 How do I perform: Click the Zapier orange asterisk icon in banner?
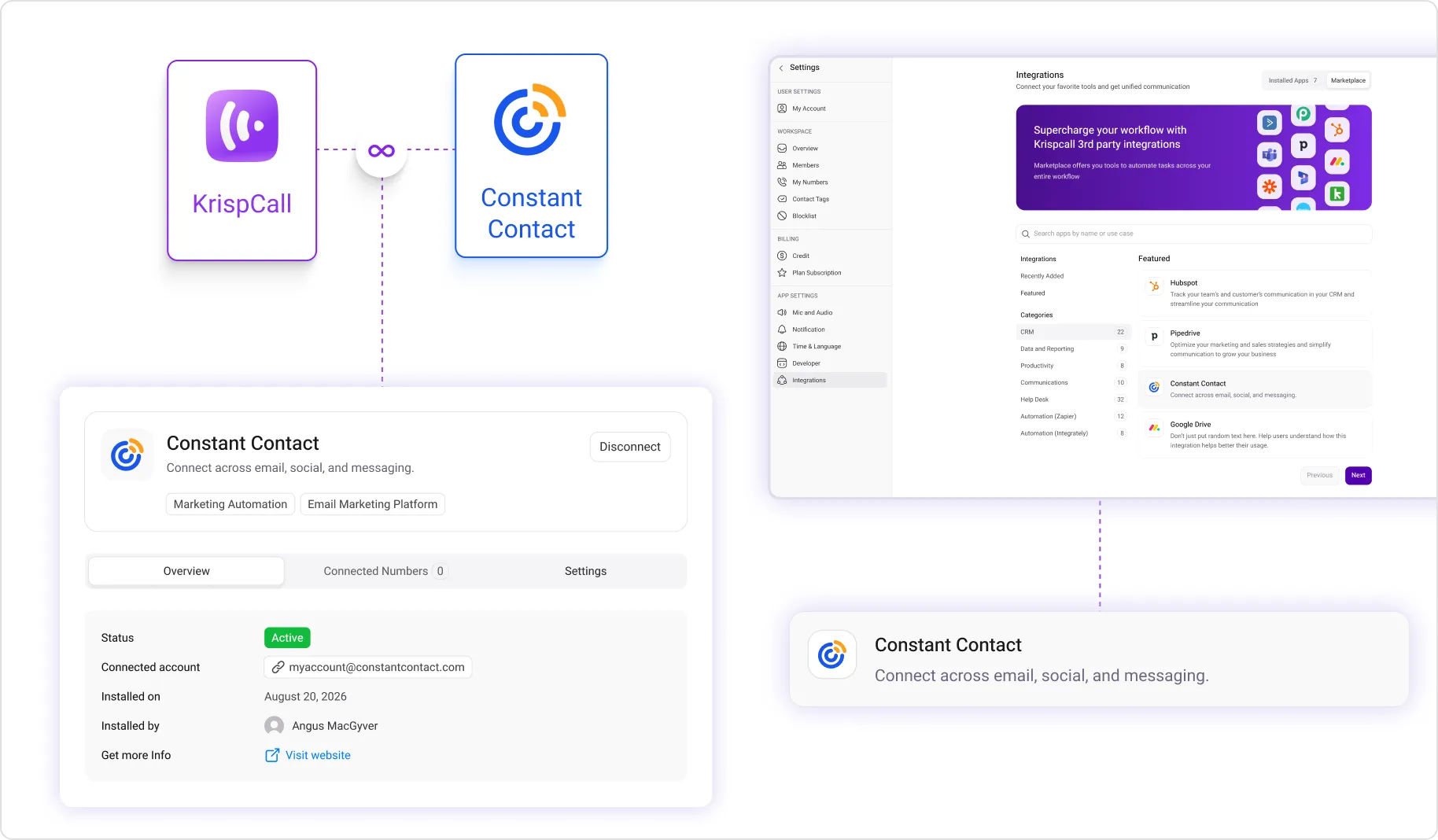[1269, 186]
